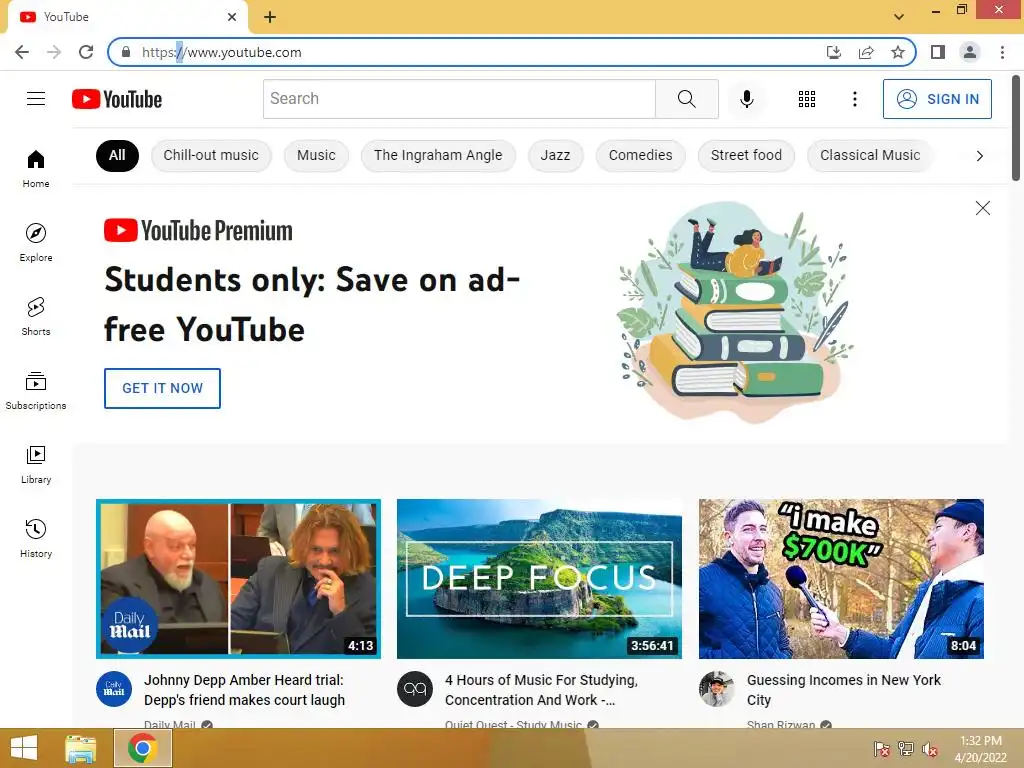Open the Windows Start button
The image size is (1024, 768).
point(24,748)
